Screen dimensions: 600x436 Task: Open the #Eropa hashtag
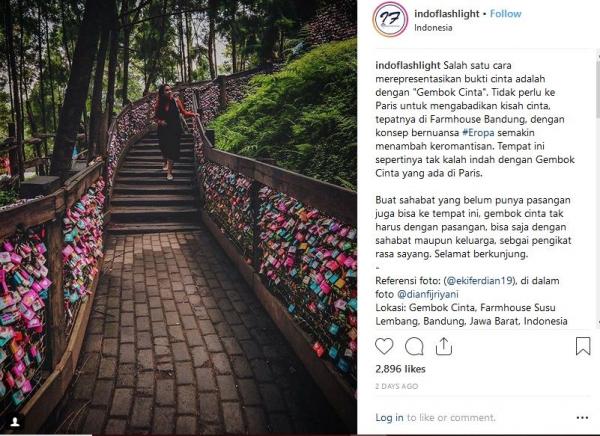(478, 133)
